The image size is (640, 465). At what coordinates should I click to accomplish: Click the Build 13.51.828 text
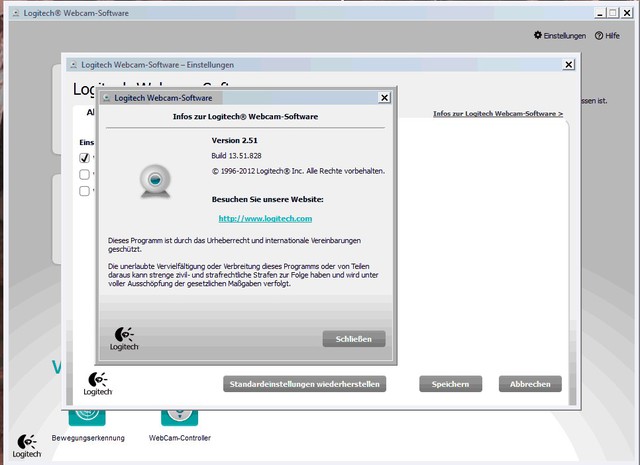point(236,156)
